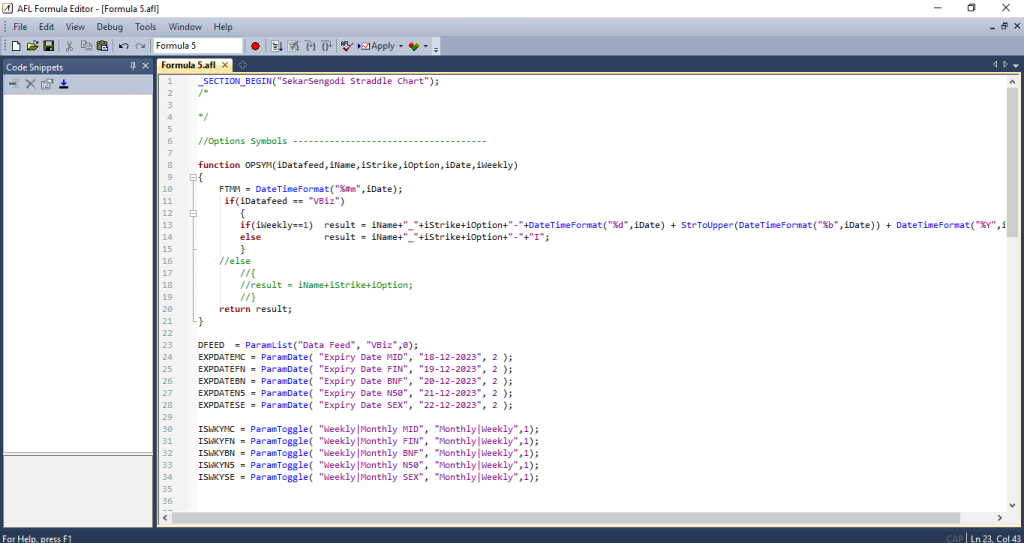The width and height of the screenshot is (1024, 543).
Task: Copy selected code using Copy icon
Action: click(86, 46)
